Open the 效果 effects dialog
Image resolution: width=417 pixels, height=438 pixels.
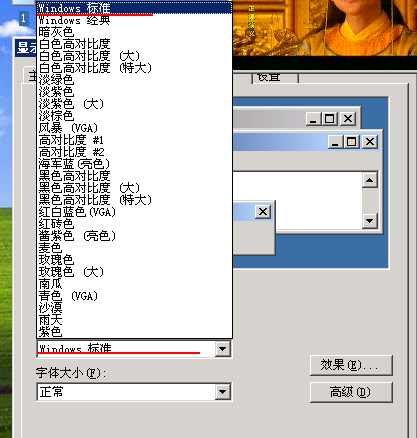(351, 365)
